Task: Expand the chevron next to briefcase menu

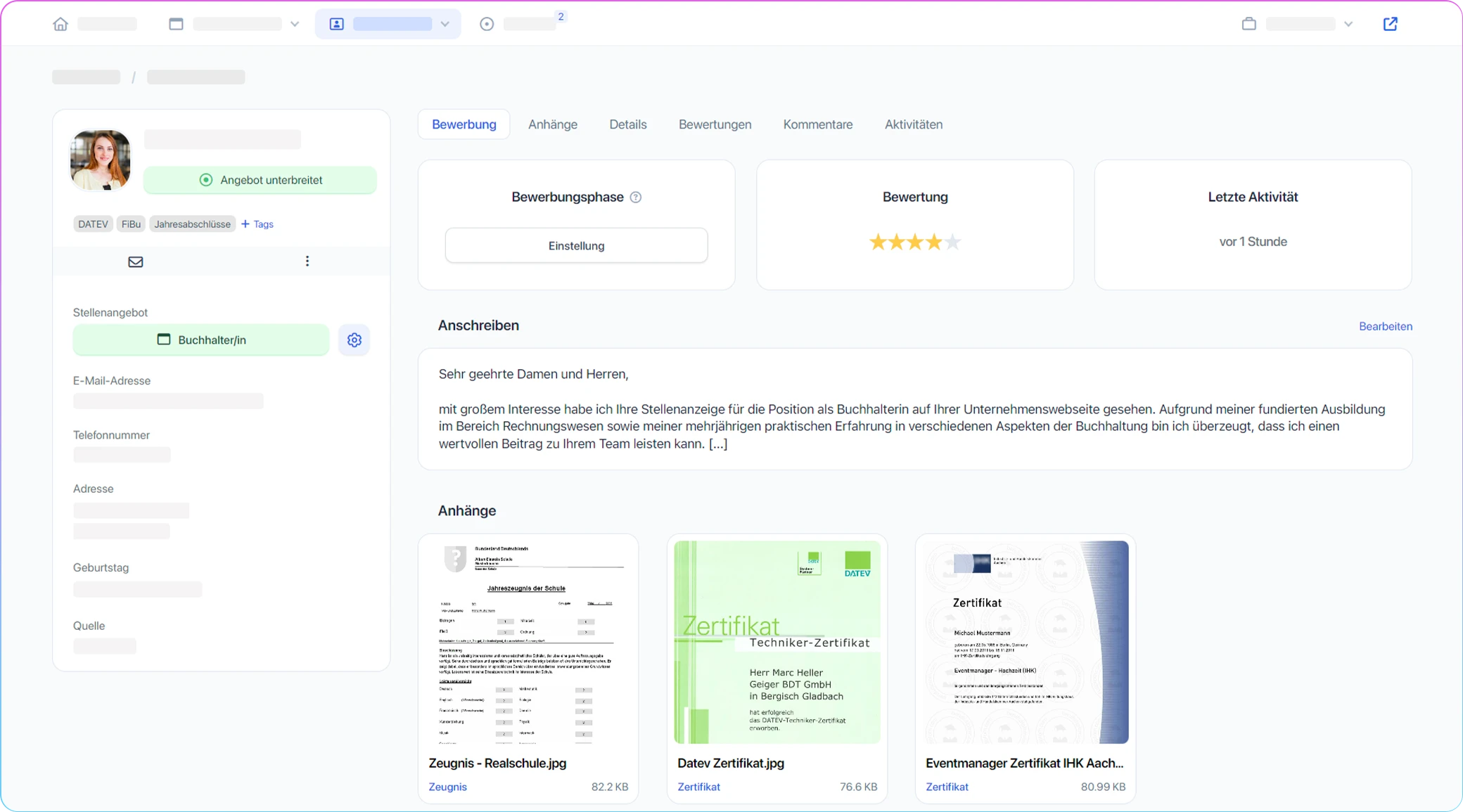Action: coord(1348,24)
